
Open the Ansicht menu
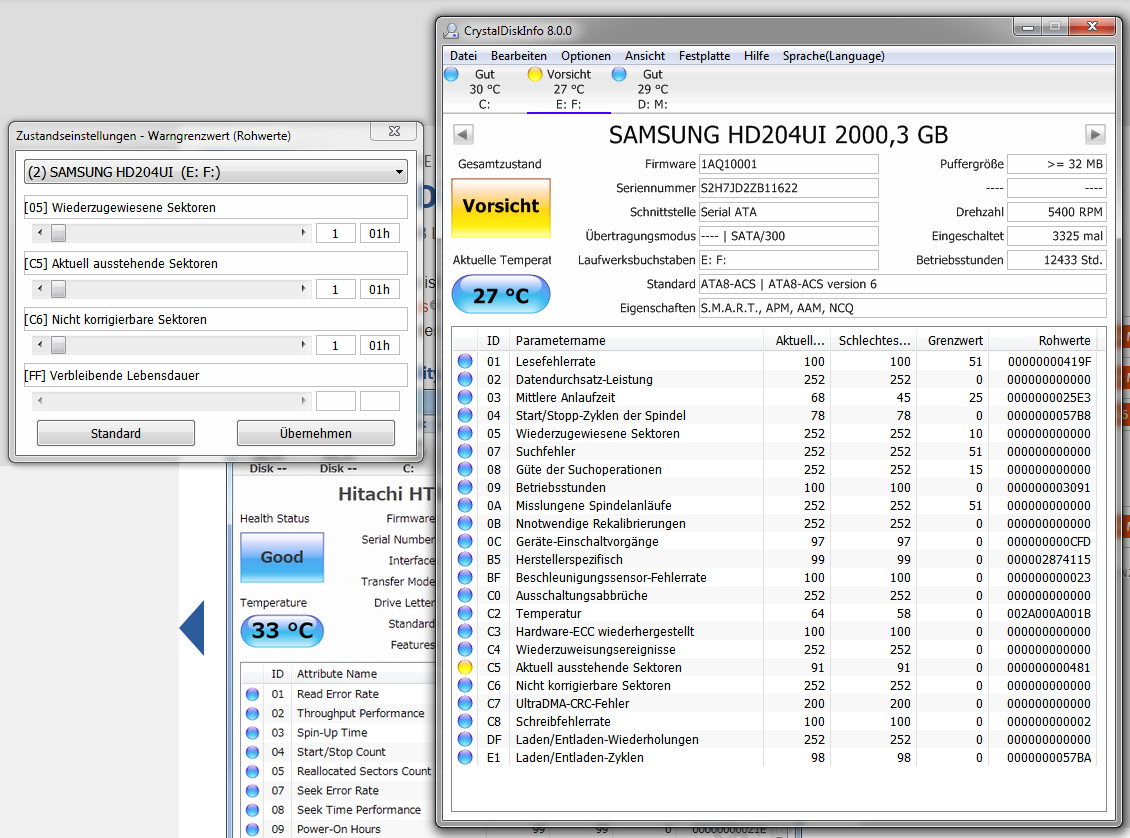[645, 55]
